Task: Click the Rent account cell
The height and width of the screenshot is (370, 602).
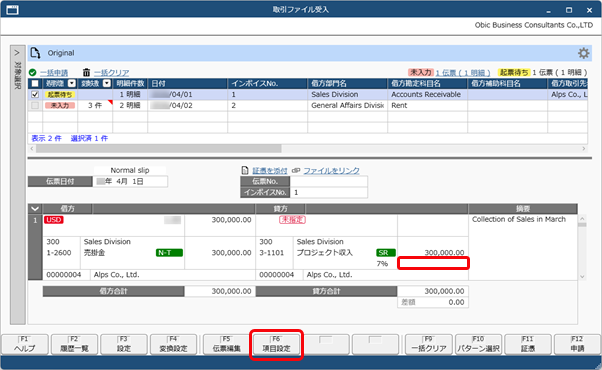Action: pos(427,105)
